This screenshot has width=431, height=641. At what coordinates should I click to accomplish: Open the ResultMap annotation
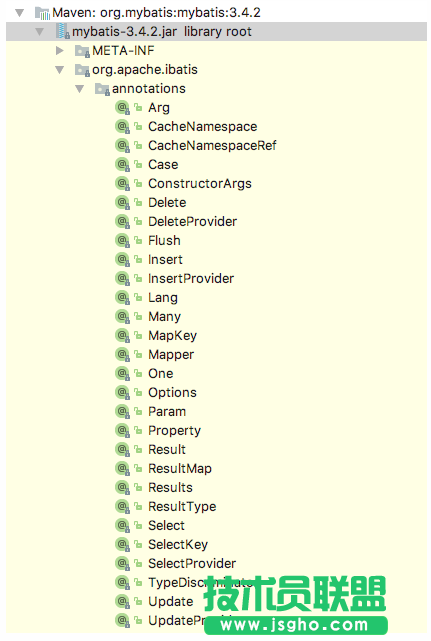pos(180,468)
